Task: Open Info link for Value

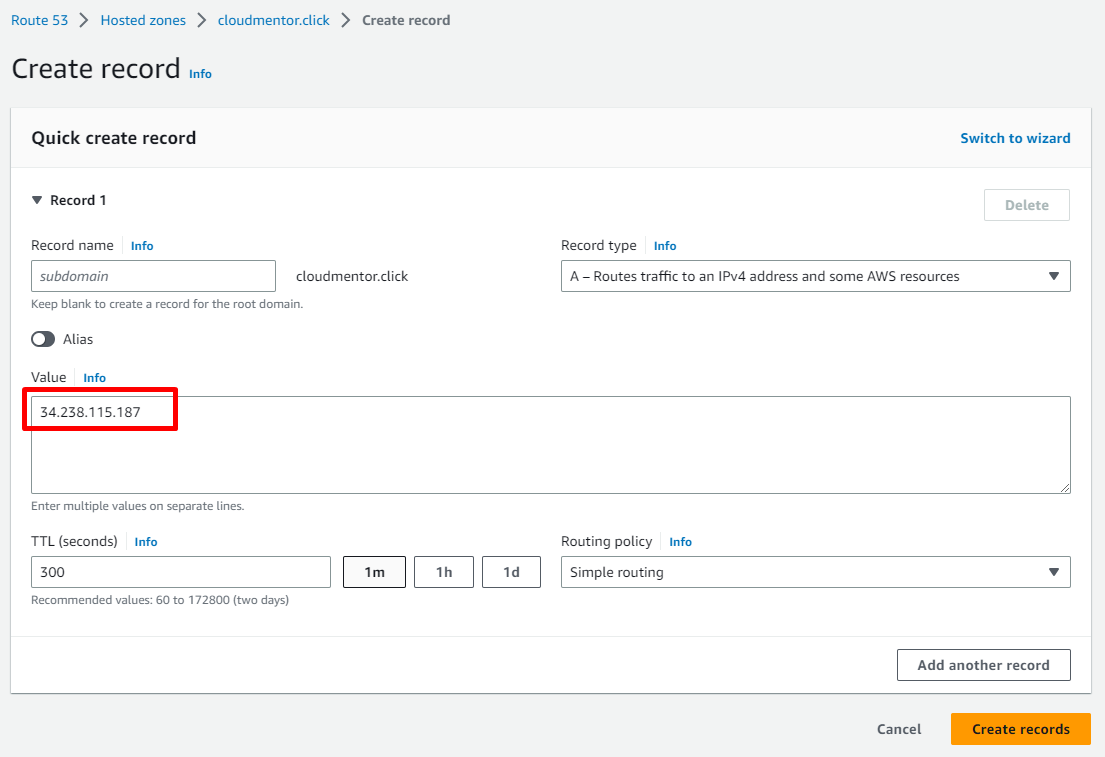Action: pyautogui.click(x=94, y=378)
